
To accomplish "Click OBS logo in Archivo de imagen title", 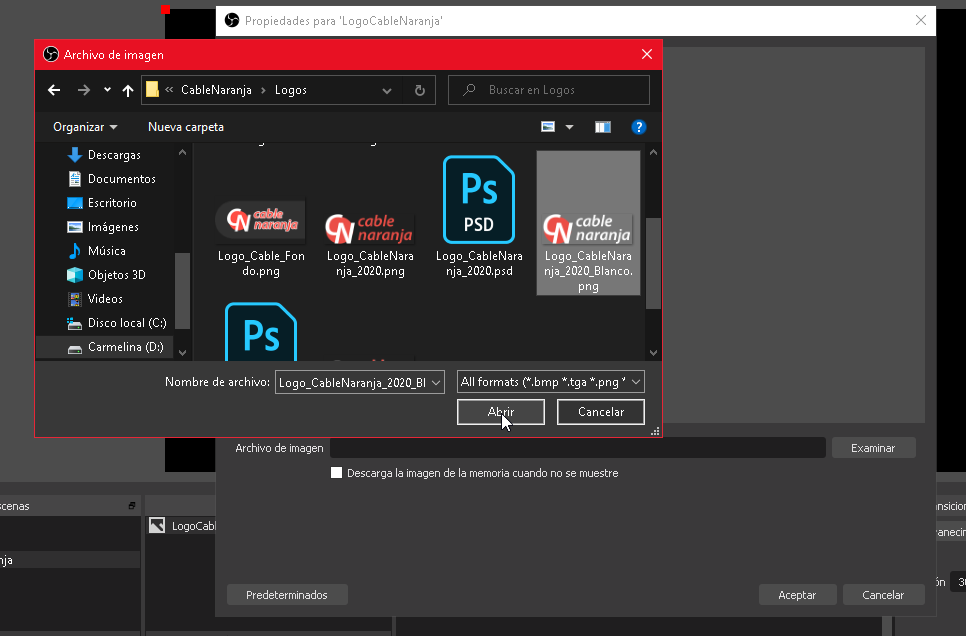I will pos(51,54).
